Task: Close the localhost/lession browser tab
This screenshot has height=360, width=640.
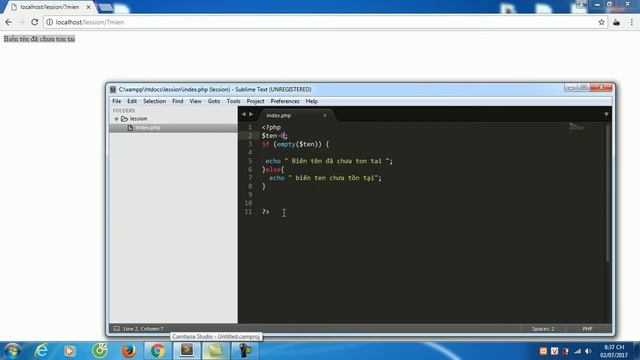Action: (89, 7)
